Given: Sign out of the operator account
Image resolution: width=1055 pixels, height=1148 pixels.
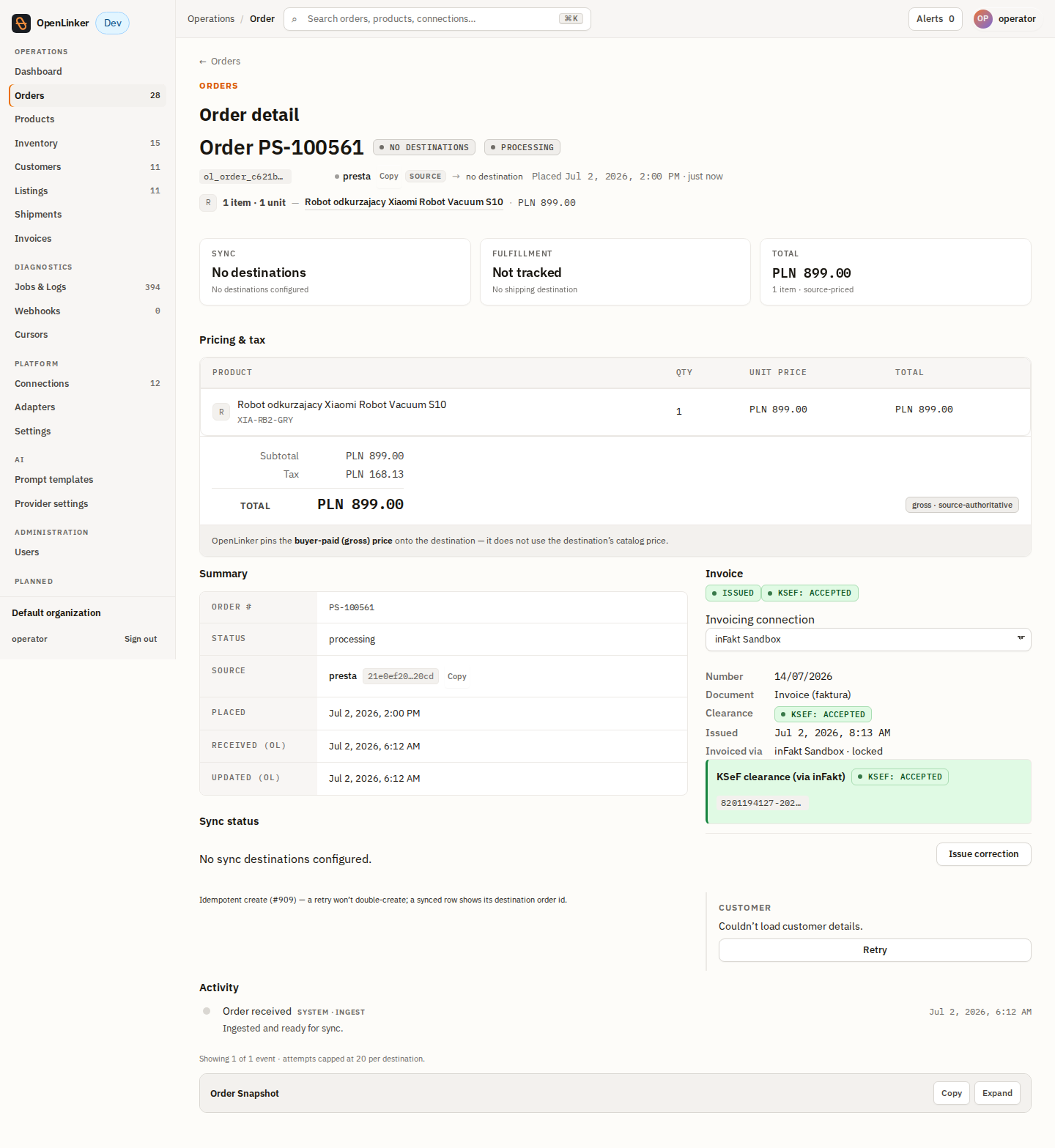Looking at the screenshot, I should tap(141, 640).
